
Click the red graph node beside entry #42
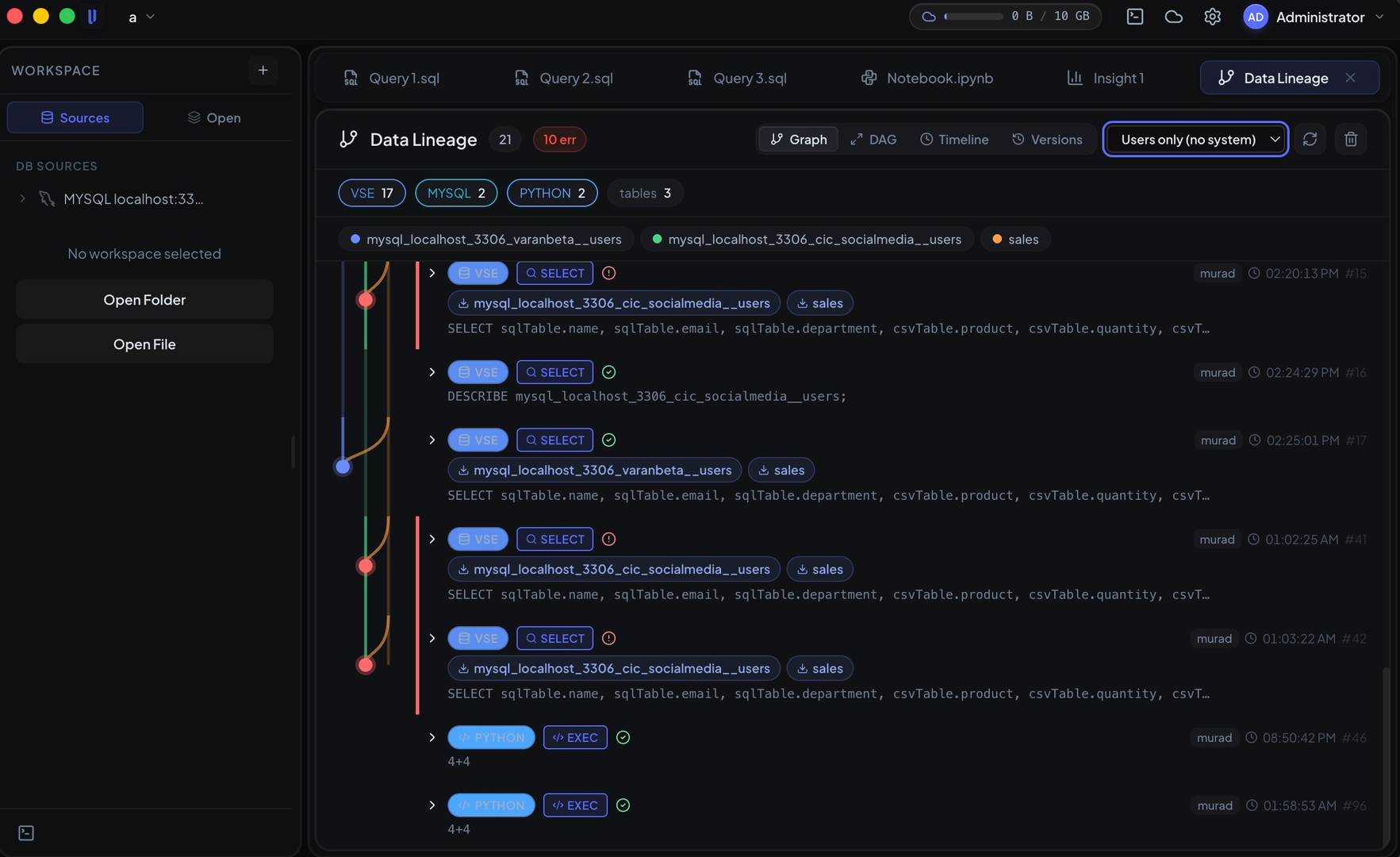[366, 665]
